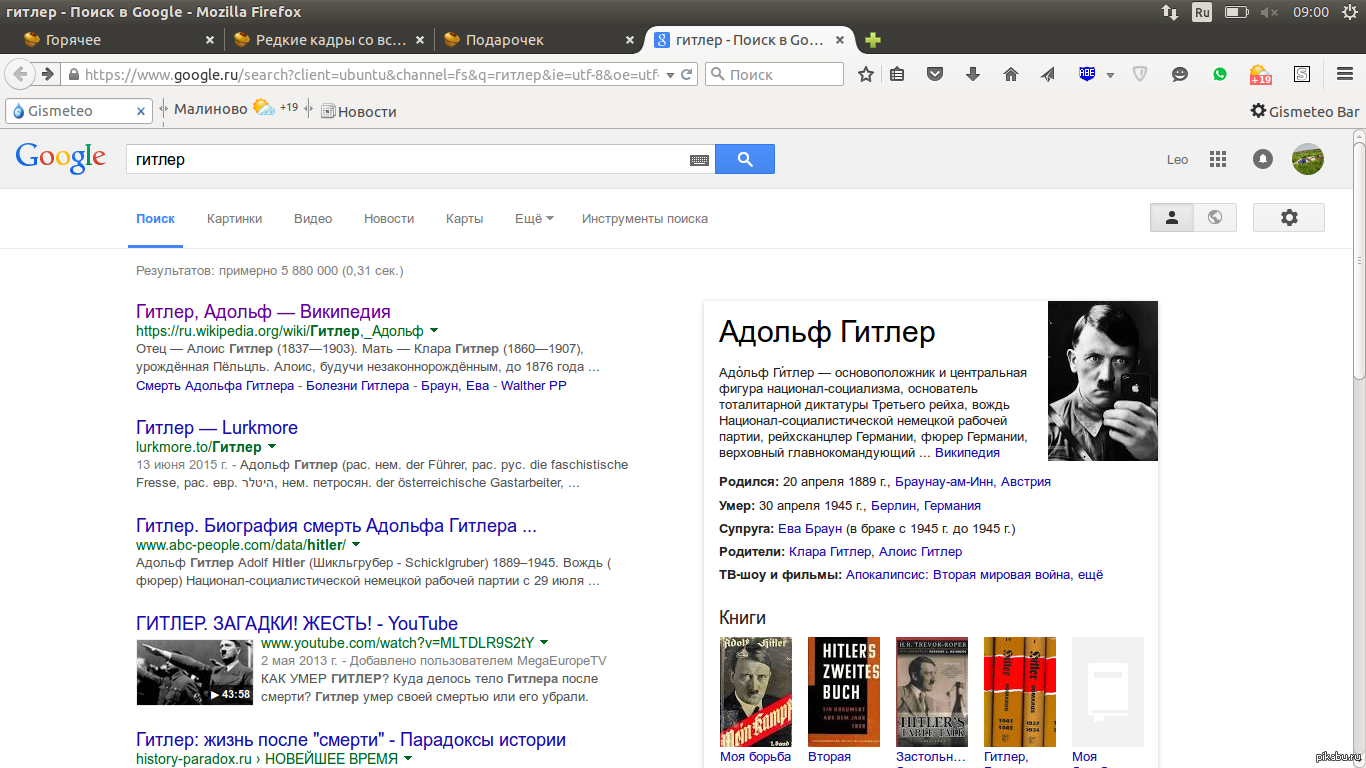Open the on-screen keyboard in search box
This screenshot has height=768, width=1366.
pyautogui.click(x=699, y=160)
